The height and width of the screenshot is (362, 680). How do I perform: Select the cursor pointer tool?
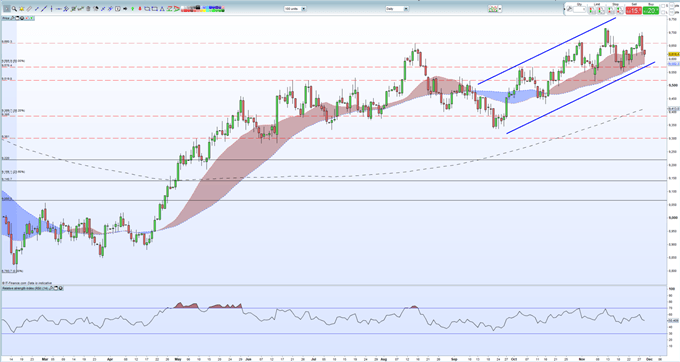click(x=7, y=9)
